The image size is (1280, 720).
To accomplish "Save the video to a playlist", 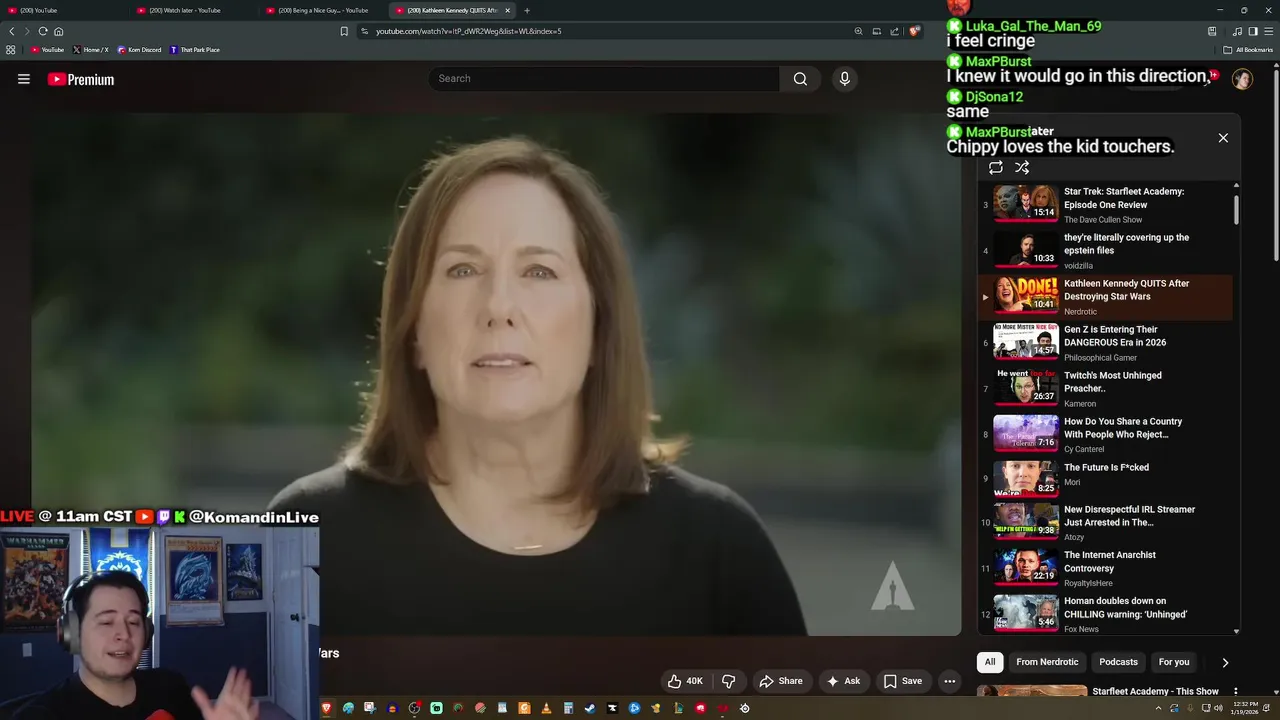I will 903,681.
